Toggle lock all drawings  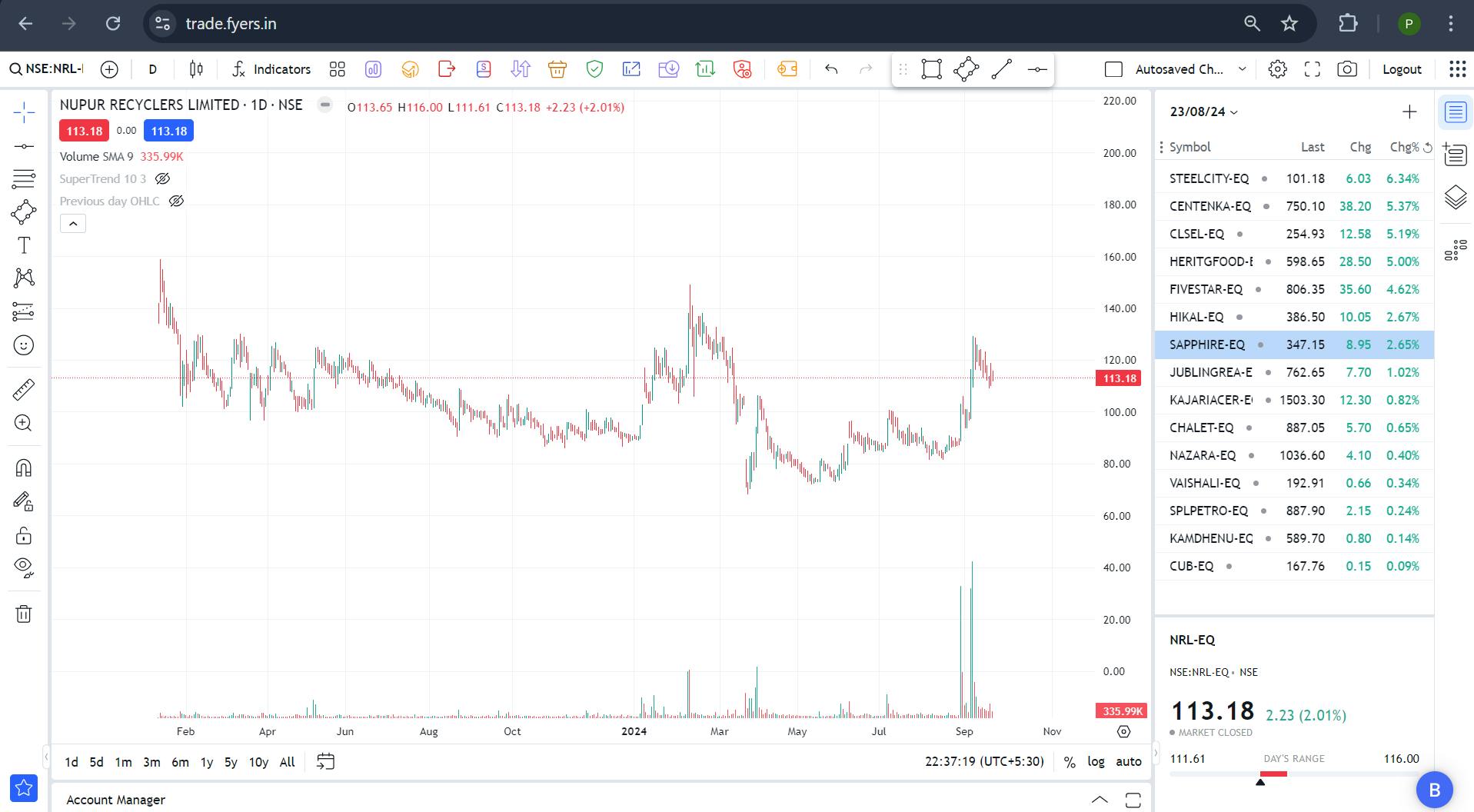24,535
